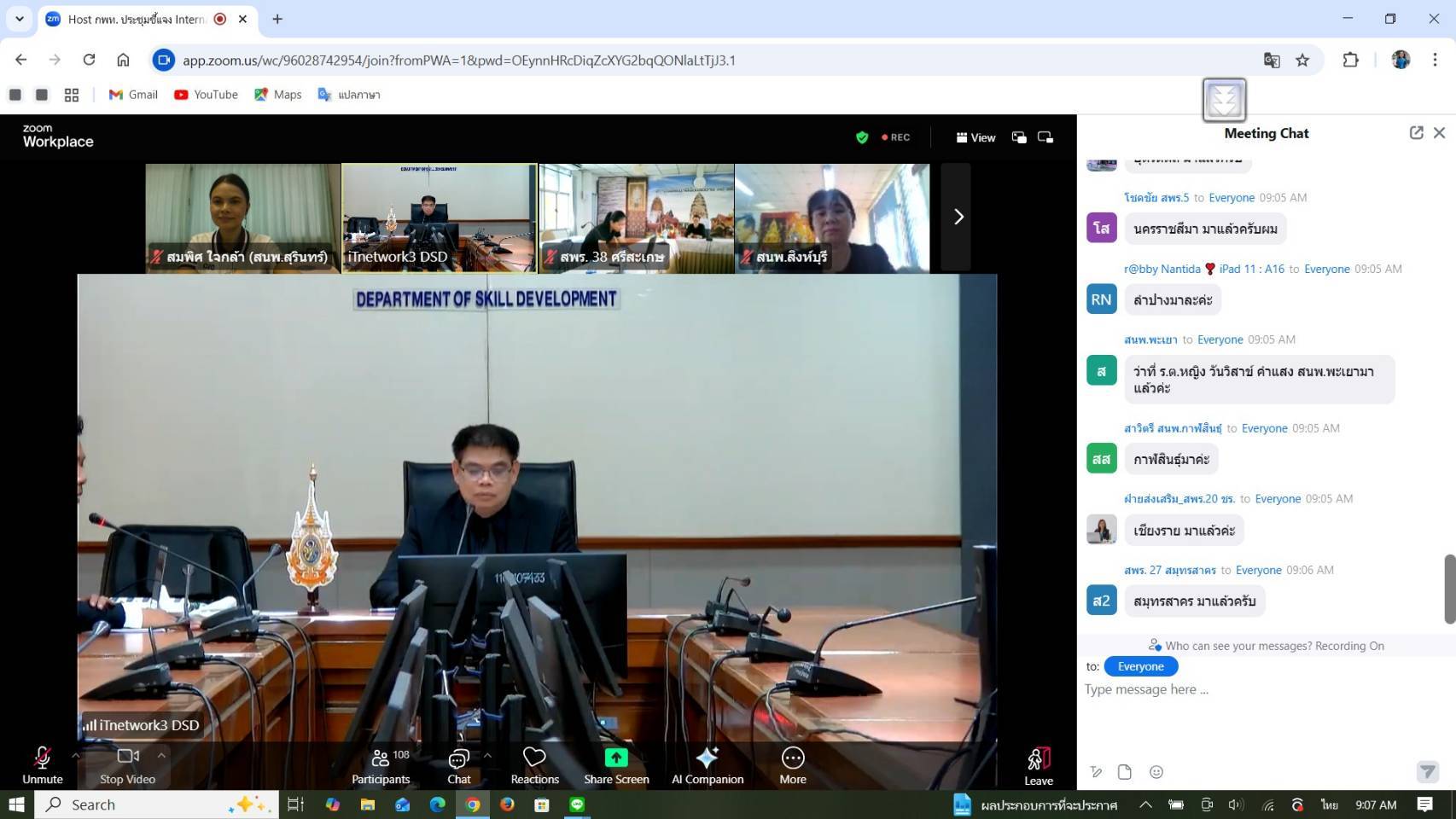Open AI Companion
This screenshot has width=1456, height=819.
[x=707, y=765]
